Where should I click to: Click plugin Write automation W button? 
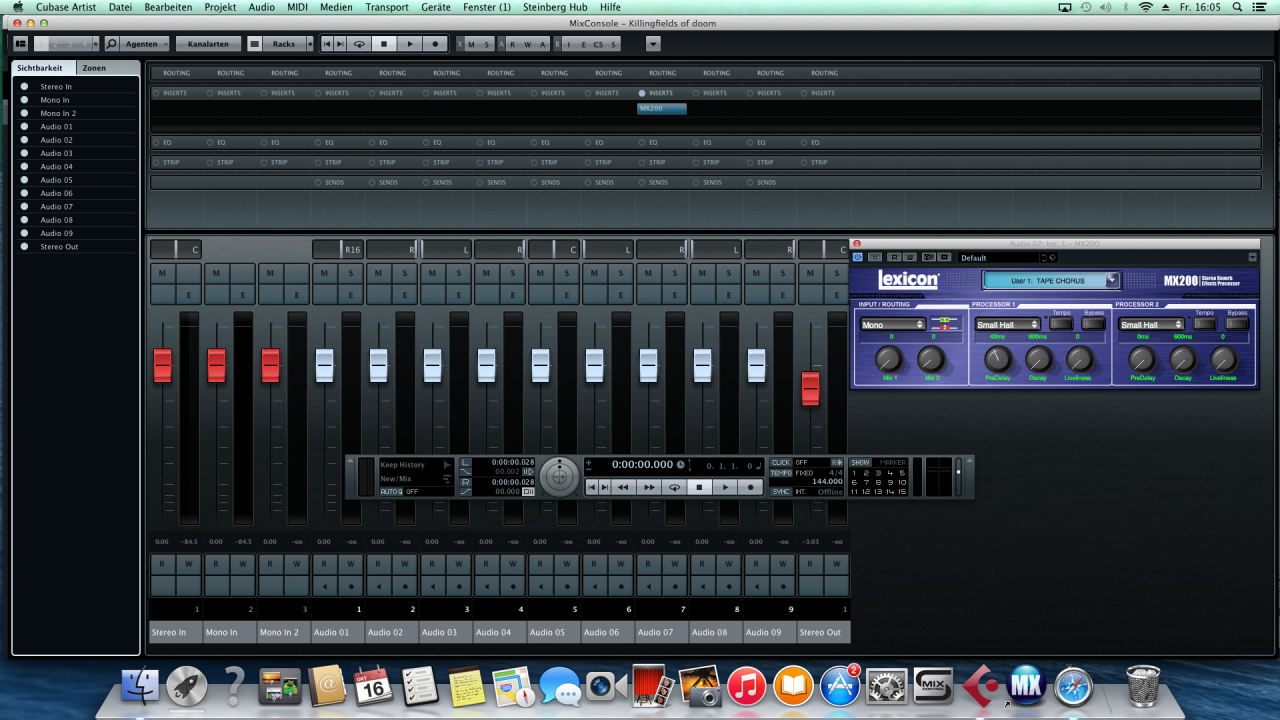(x=908, y=257)
